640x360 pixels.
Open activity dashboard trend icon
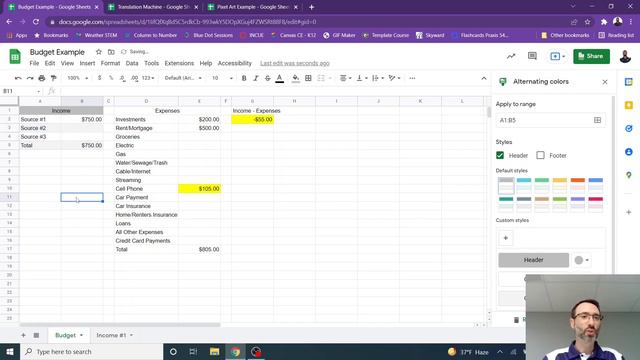(x=511, y=56)
